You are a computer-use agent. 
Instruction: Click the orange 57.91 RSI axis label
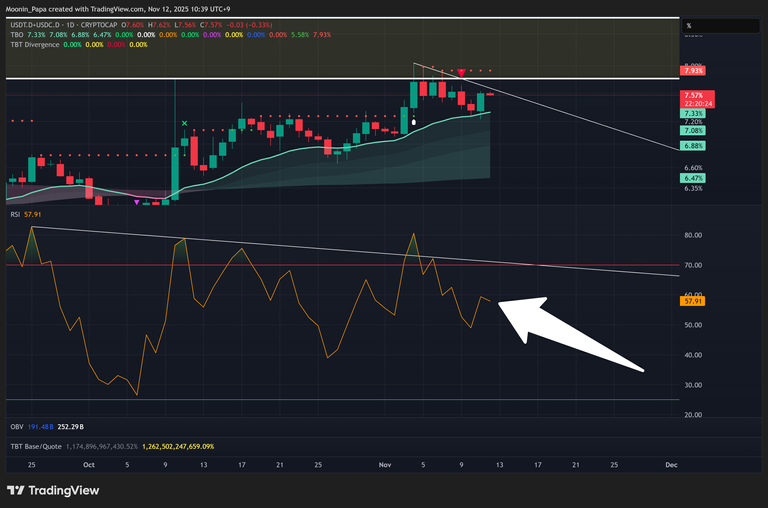[x=693, y=300]
